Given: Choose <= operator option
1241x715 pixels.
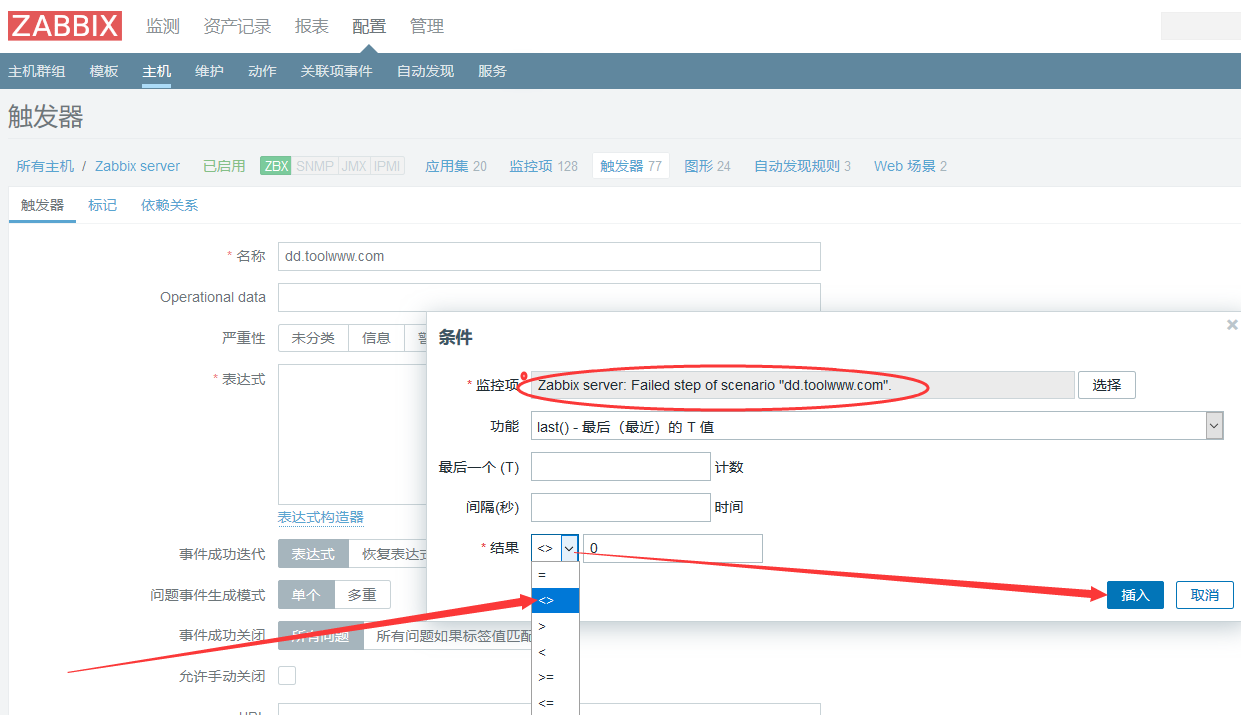Looking at the screenshot, I should pyautogui.click(x=555, y=703).
